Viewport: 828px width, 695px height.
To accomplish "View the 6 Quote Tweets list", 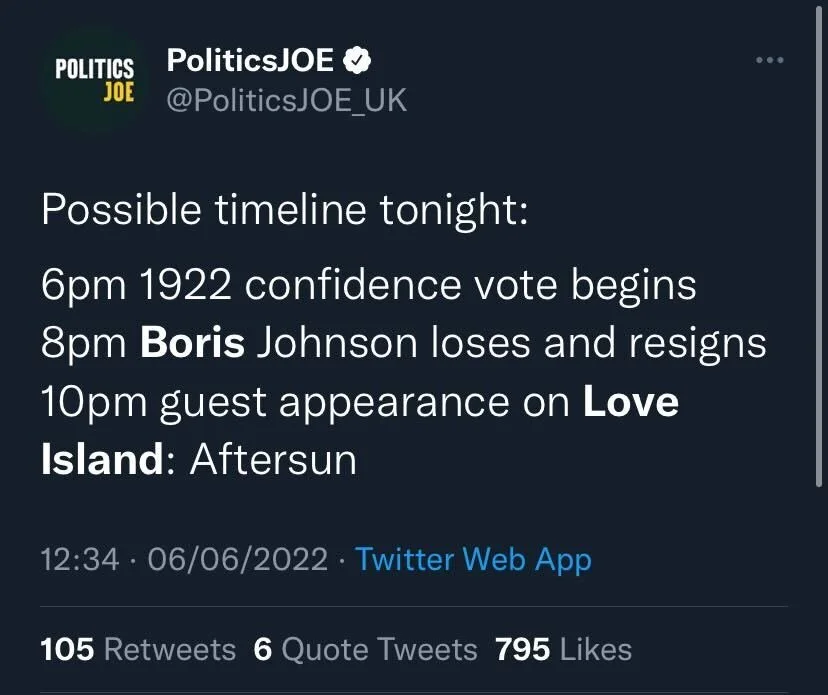I will click(365, 649).
